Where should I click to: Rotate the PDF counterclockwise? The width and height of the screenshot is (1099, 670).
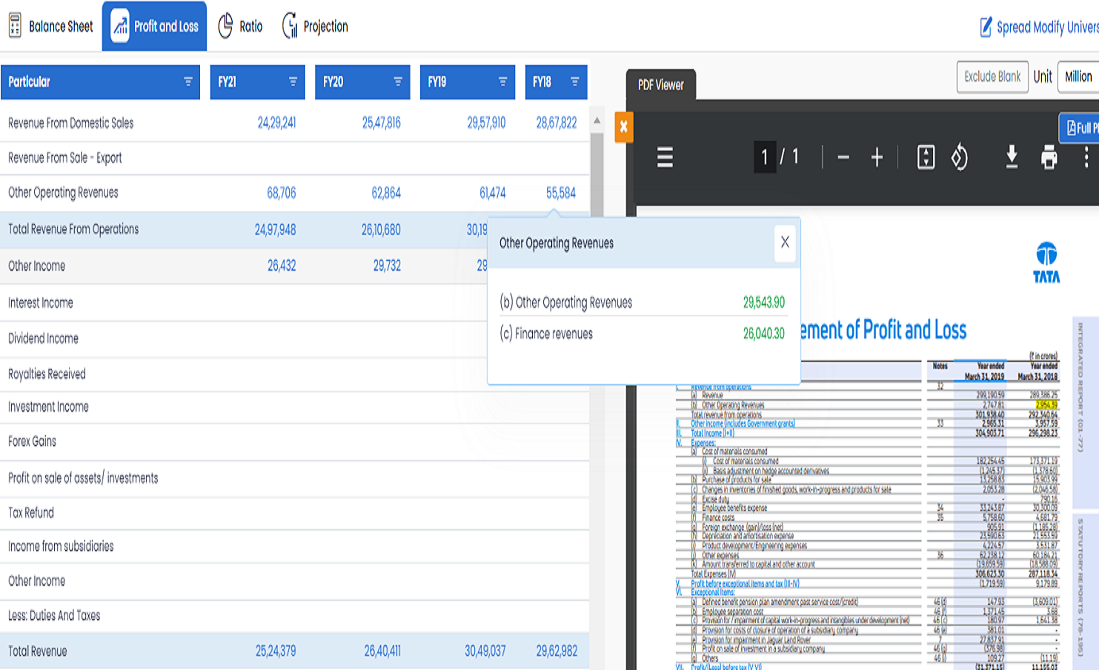pyautogui.click(x=959, y=157)
